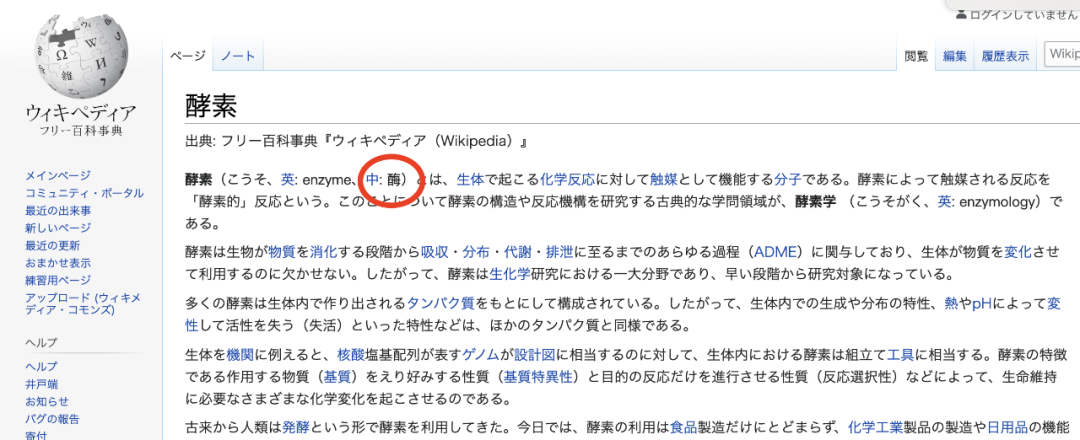Viewport: 1080px width, 440px height.
Task: Follow the 代謝 link
Action: coord(517,253)
